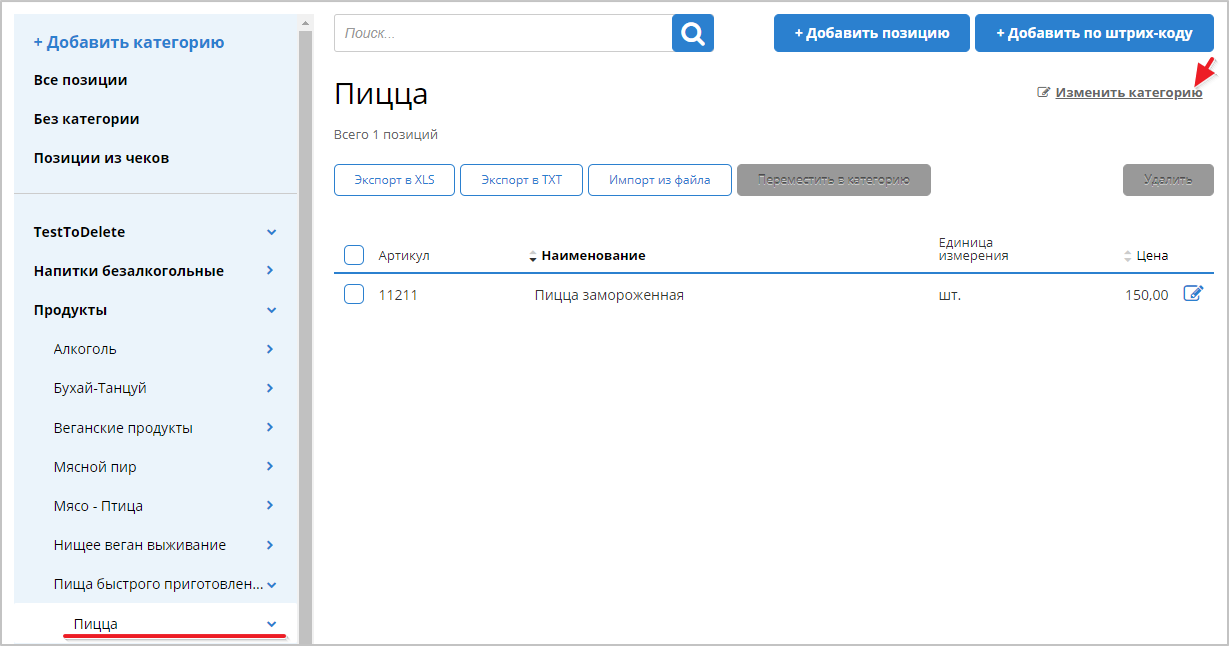Check the box for item 11211
The width and height of the screenshot is (1229, 646).
click(x=354, y=294)
